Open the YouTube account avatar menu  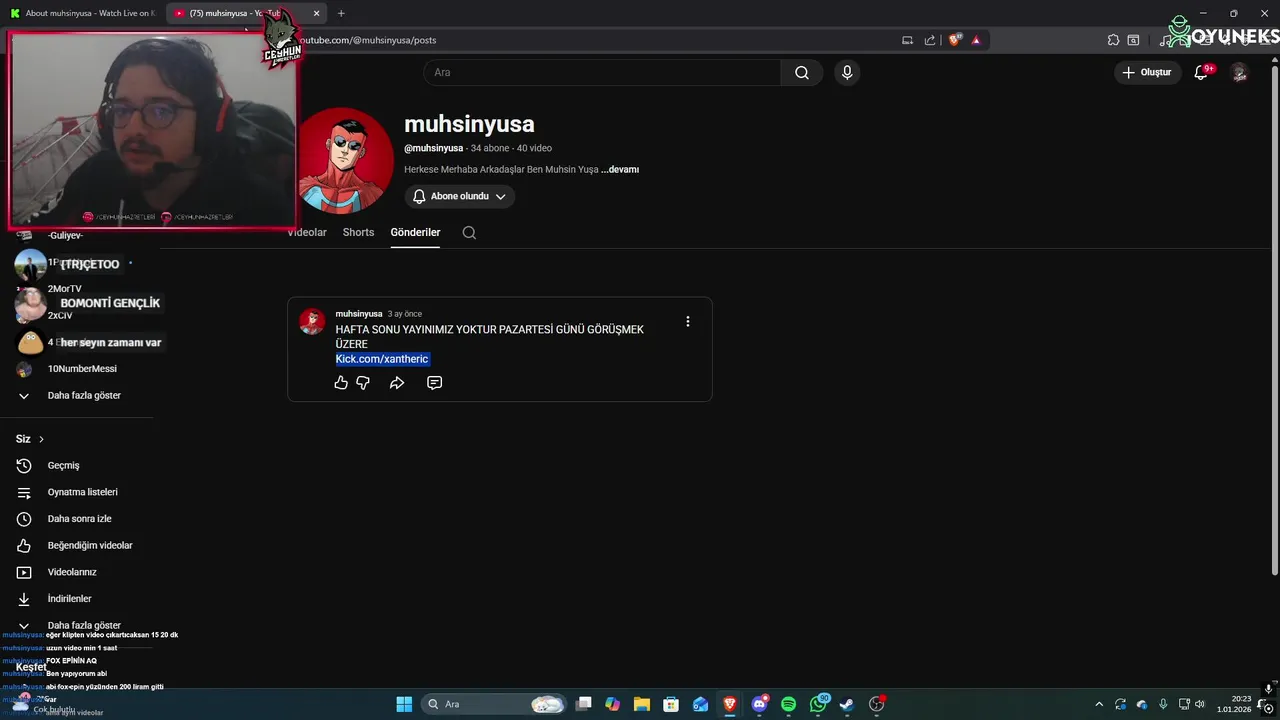point(1239,72)
